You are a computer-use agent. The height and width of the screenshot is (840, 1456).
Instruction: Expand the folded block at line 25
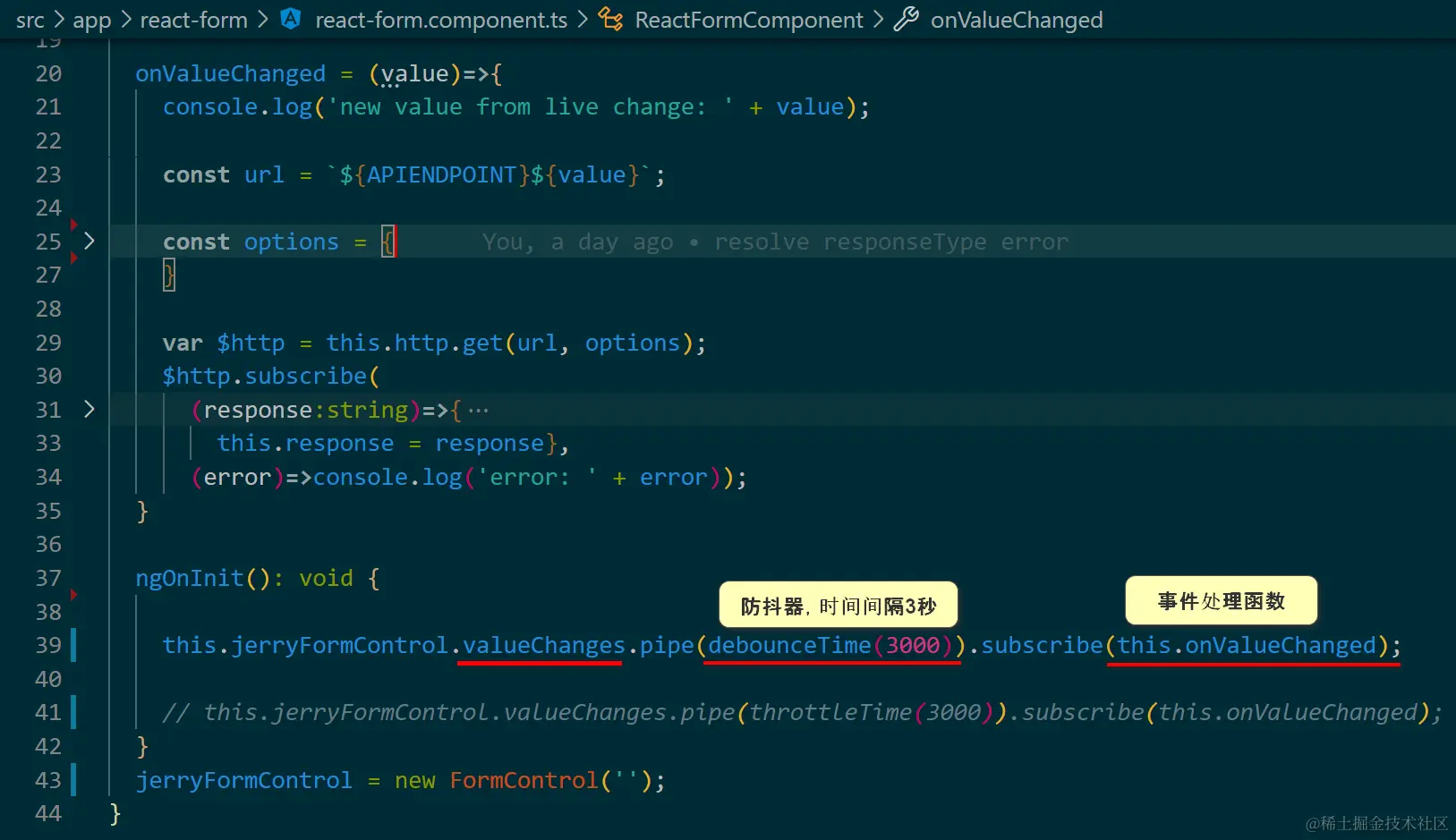[89, 241]
